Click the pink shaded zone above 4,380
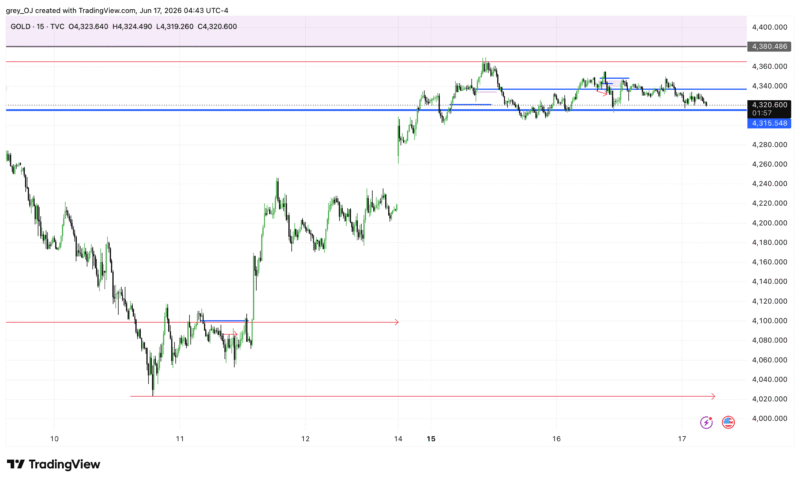The width and height of the screenshot is (800, 482). tap(376, 31)
